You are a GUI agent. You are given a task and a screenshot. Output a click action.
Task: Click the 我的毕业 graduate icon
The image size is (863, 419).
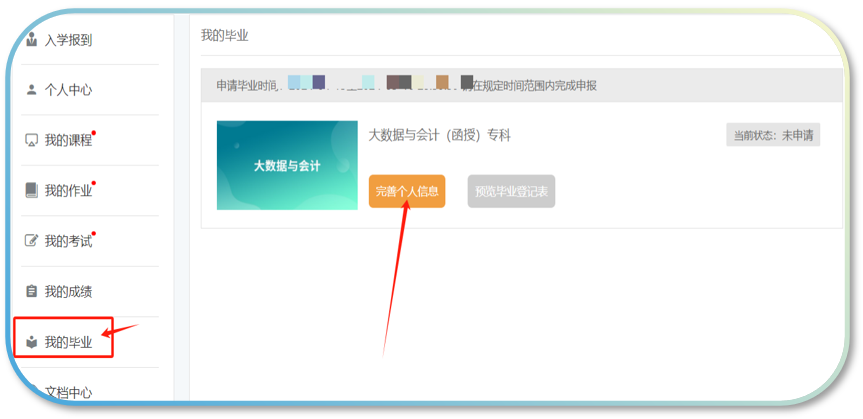tap(31, 343)
